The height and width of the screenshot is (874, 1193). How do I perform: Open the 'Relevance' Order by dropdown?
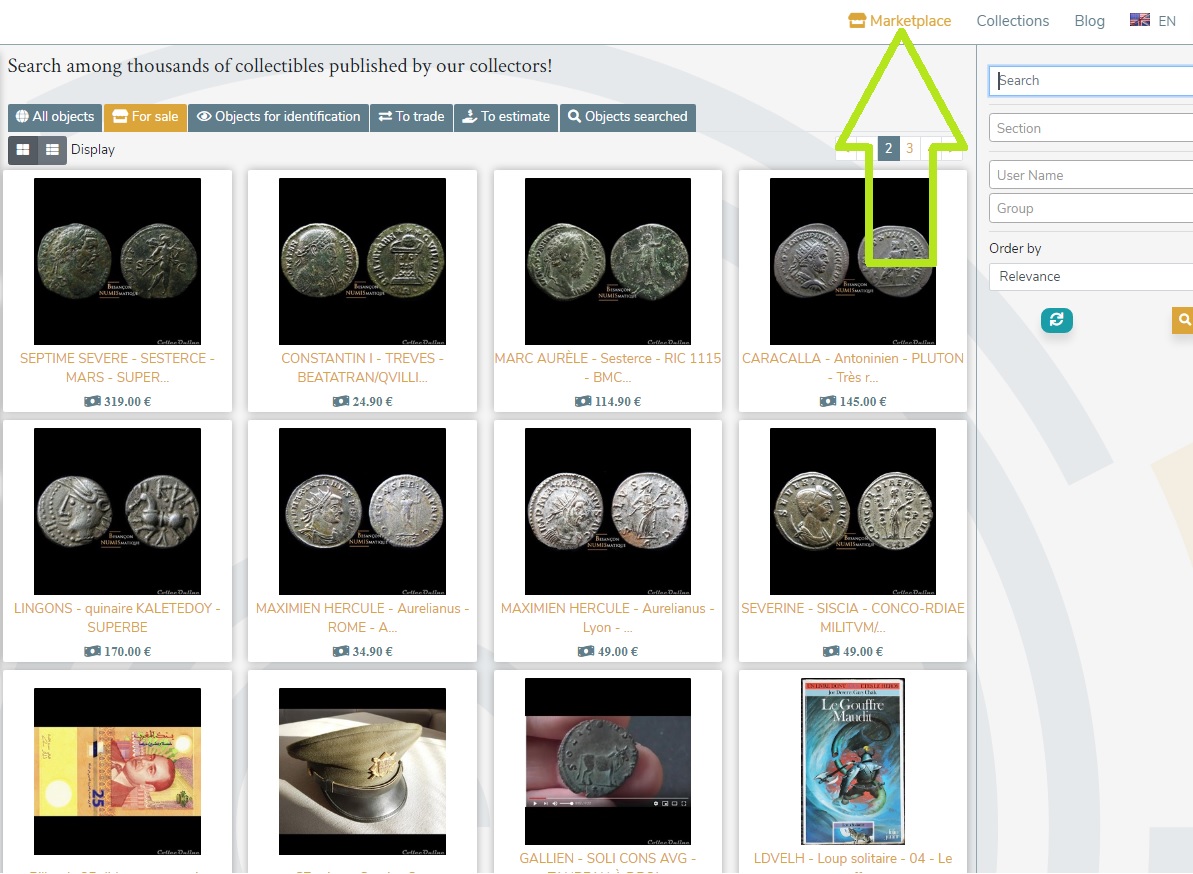1090,276
